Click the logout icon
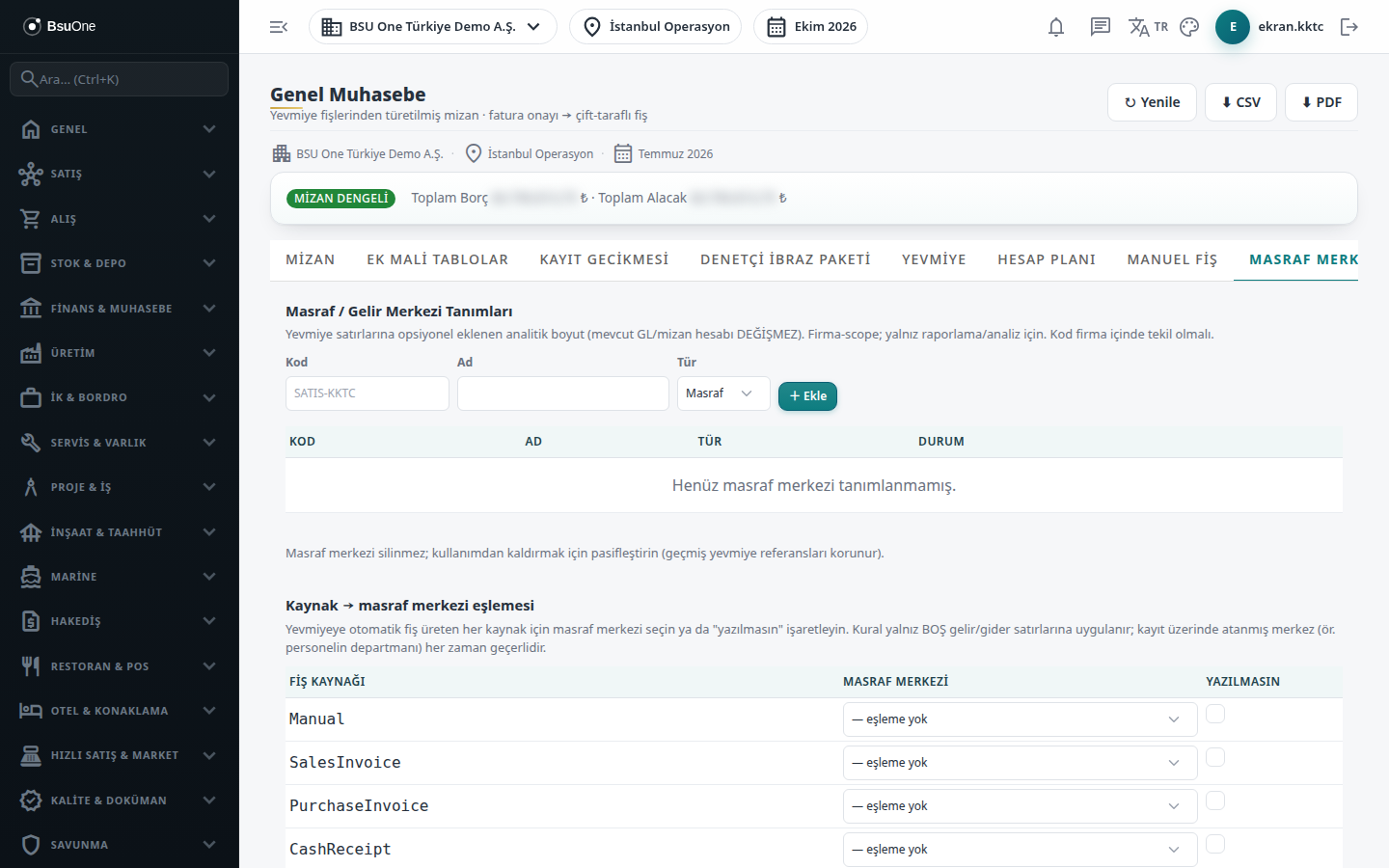Viewport: 1389px width, 868px height. point(1349,27)
